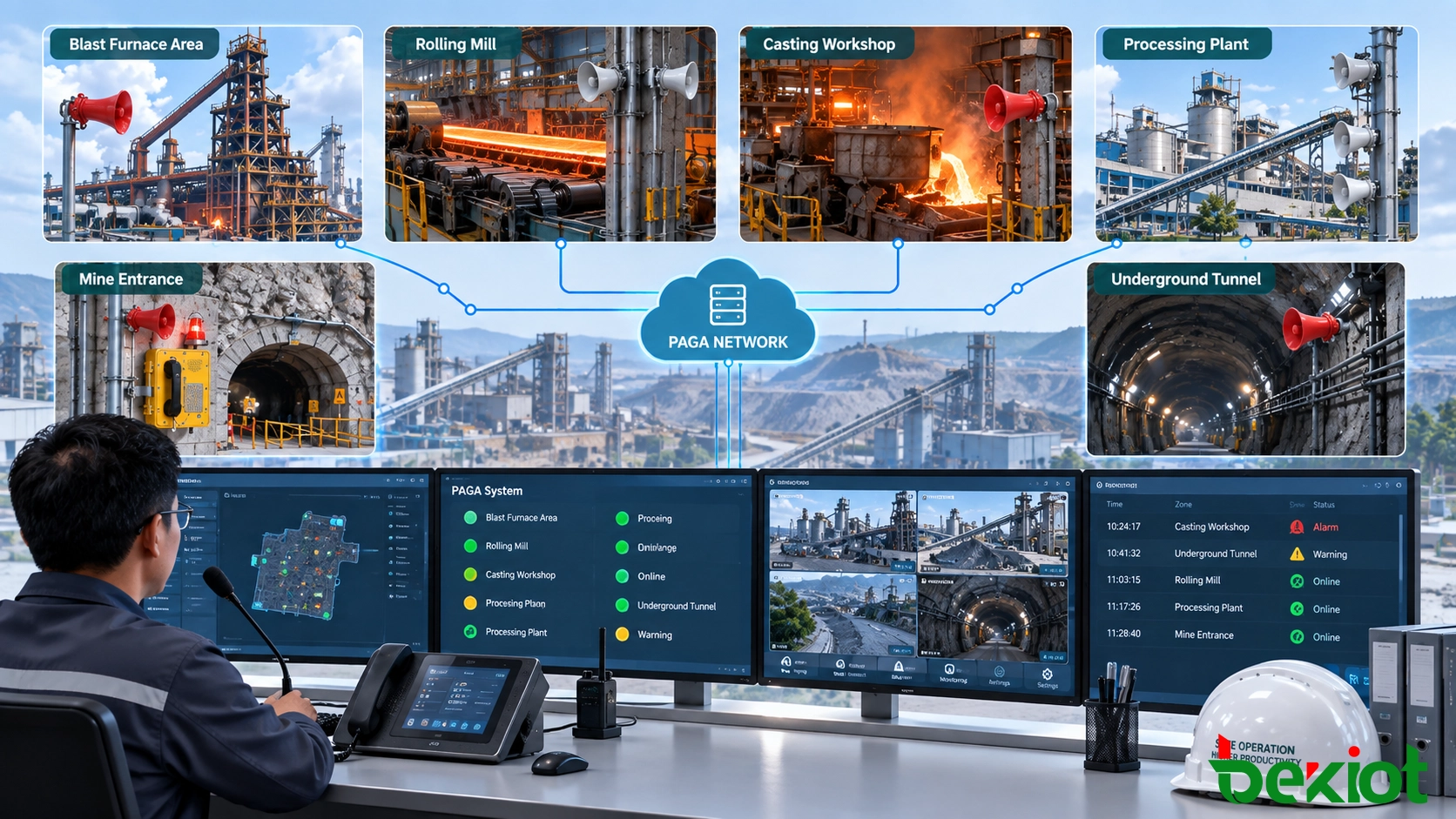This screenshot has height=819, width=1456.
Task: Click first icon in camera monitor bottom toolbar
Action: tap(786, 662)
